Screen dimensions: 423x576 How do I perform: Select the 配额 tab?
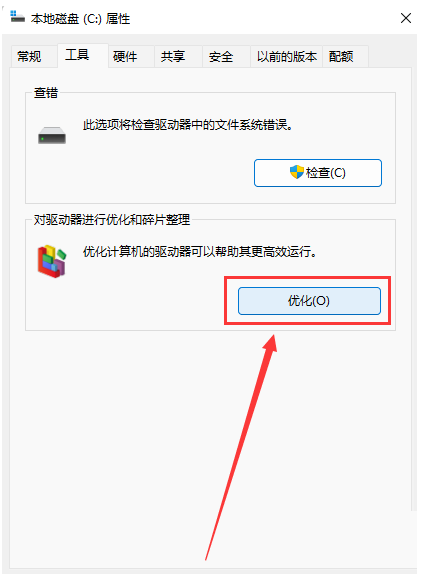click(341, 57)
